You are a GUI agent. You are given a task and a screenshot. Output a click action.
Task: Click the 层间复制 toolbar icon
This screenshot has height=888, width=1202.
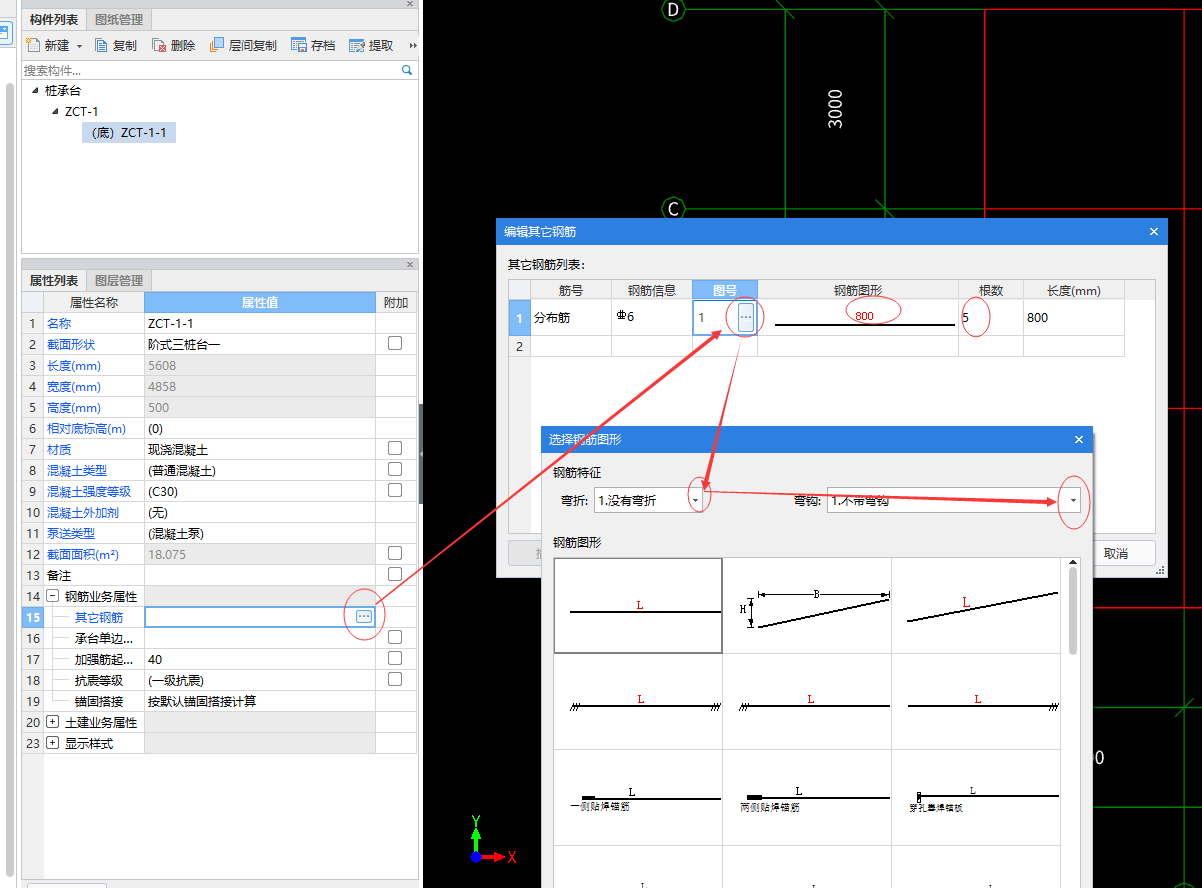point(217,45)
